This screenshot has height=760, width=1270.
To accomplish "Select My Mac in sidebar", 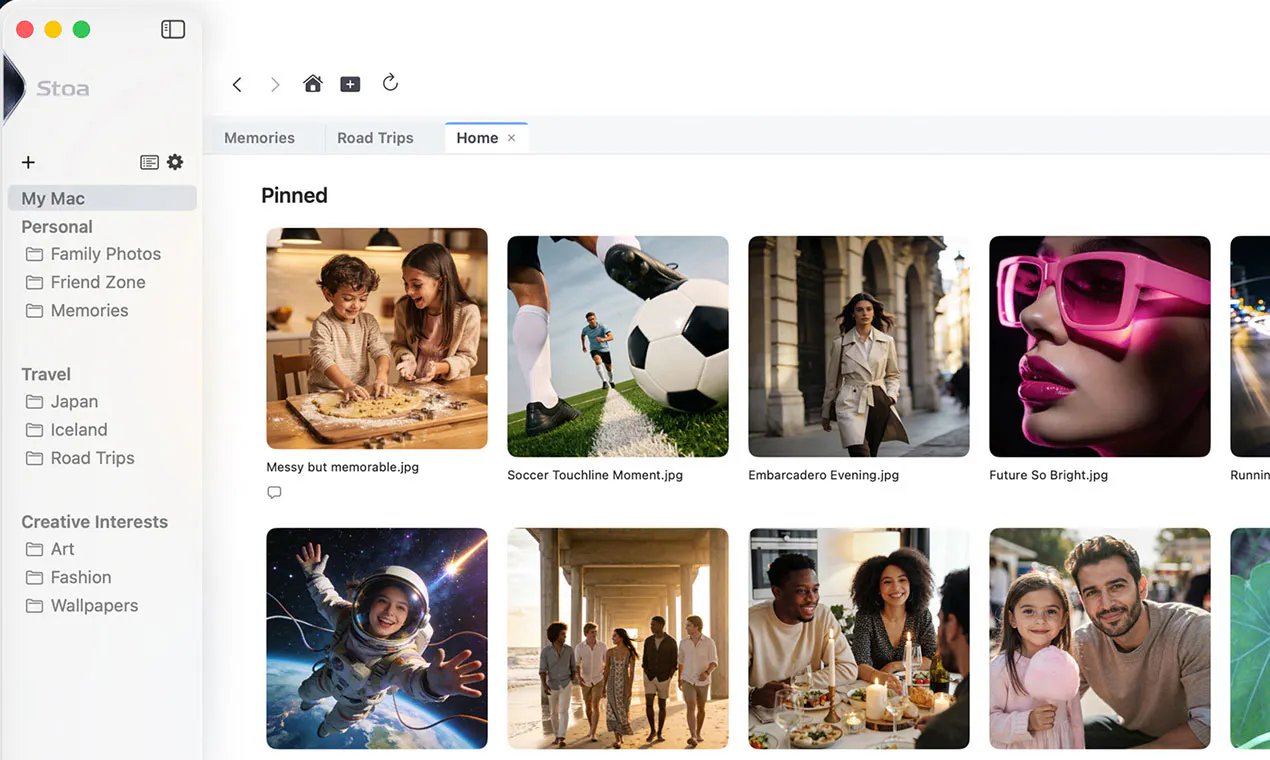I will (102, 198).
